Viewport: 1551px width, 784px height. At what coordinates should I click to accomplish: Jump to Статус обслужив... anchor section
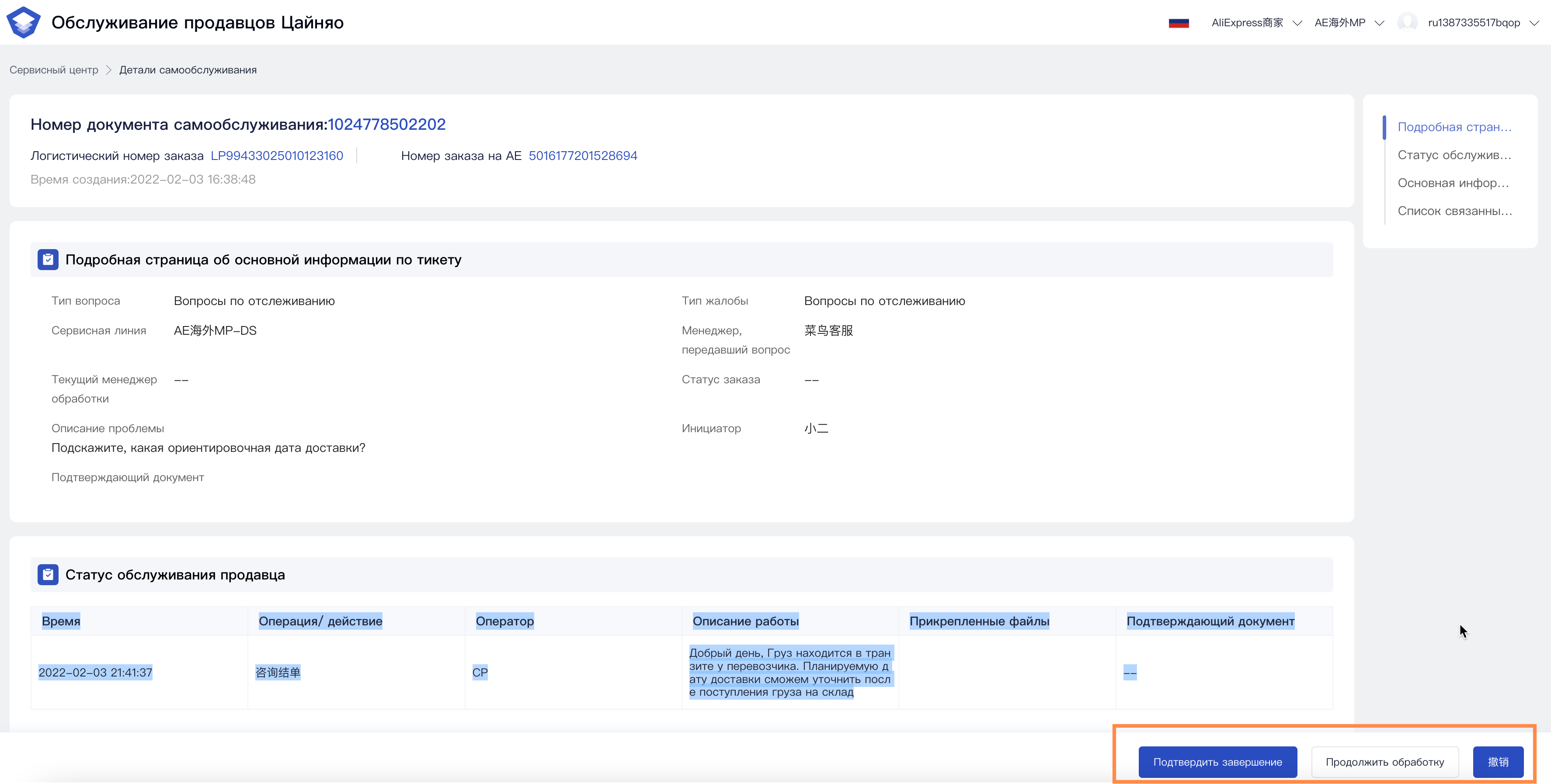coord(1454,155)
